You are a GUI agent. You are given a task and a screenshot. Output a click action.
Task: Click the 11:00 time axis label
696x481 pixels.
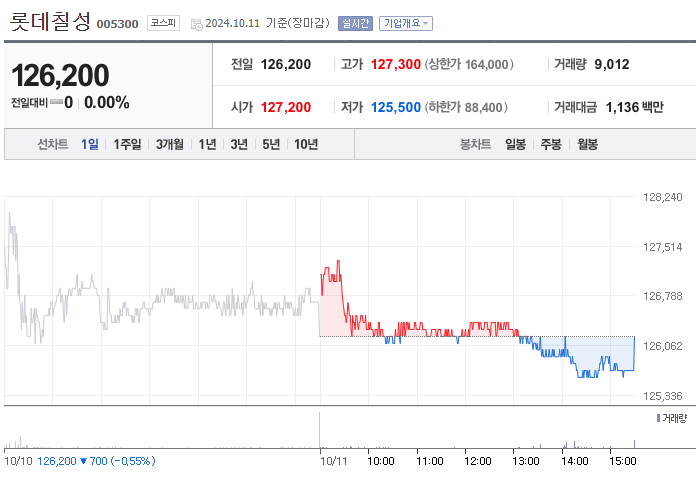[x=430, y=461]
